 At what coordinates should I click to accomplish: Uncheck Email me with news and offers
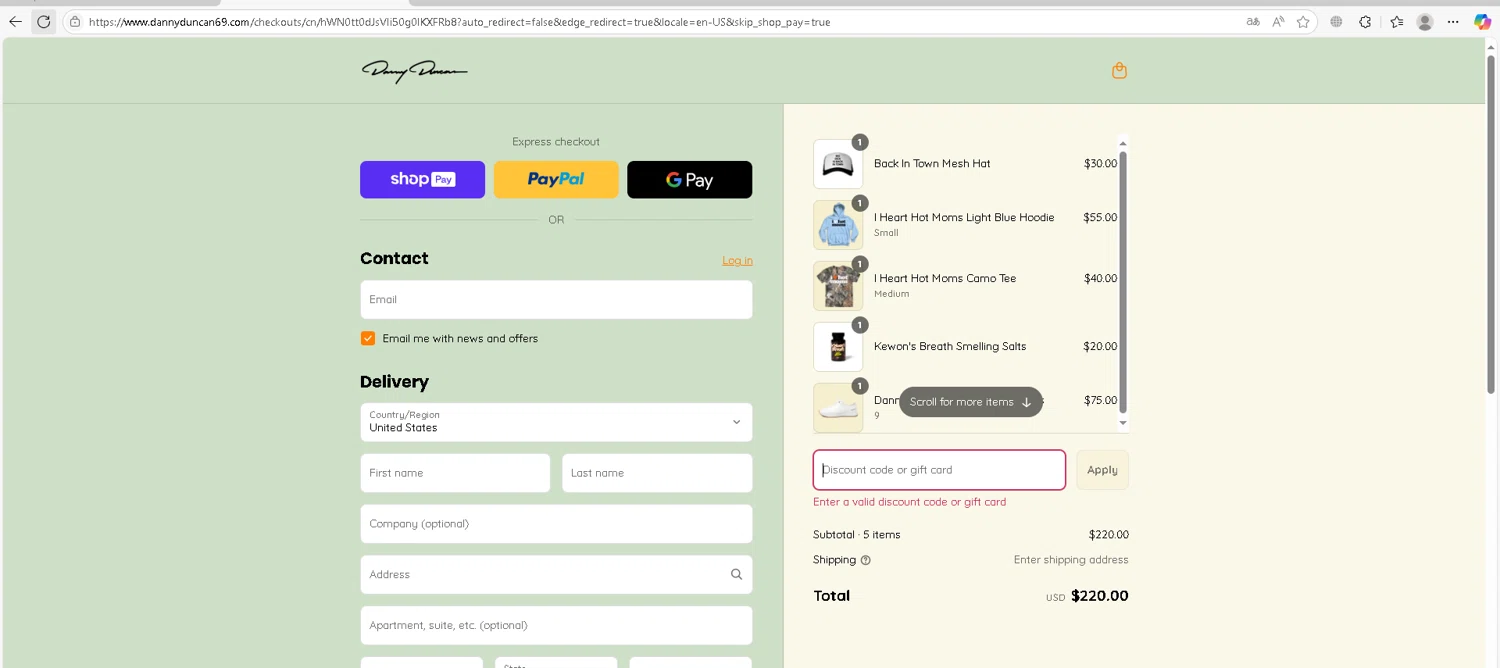coord(368,338)
